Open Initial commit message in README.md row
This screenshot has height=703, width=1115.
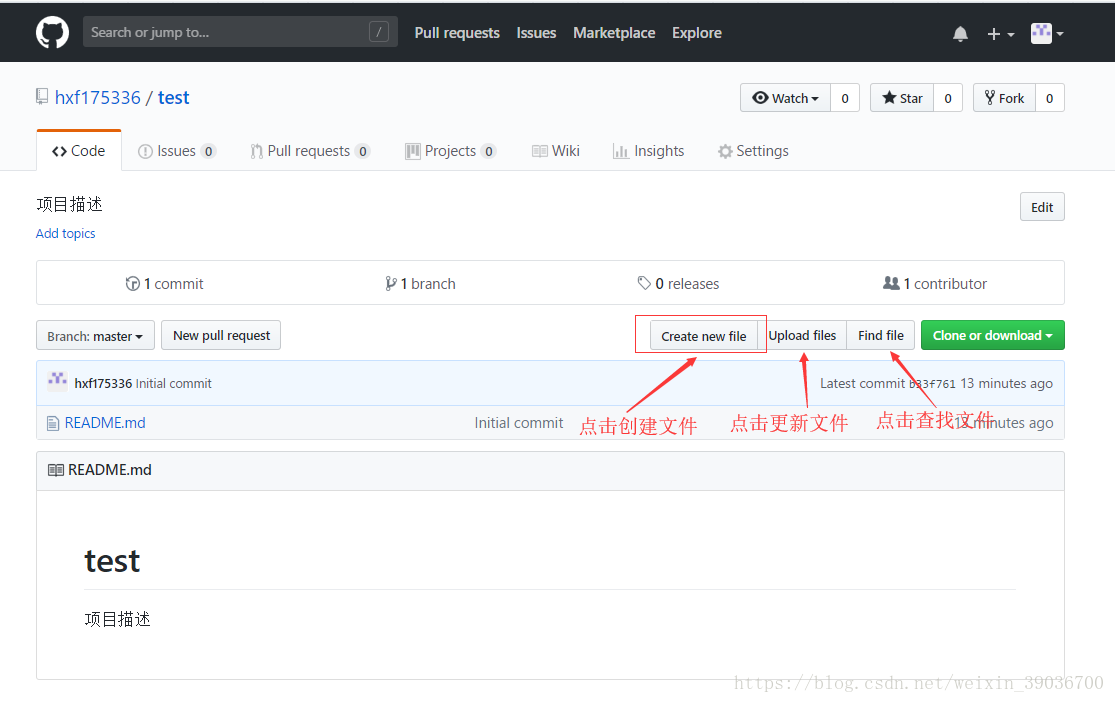518,423
